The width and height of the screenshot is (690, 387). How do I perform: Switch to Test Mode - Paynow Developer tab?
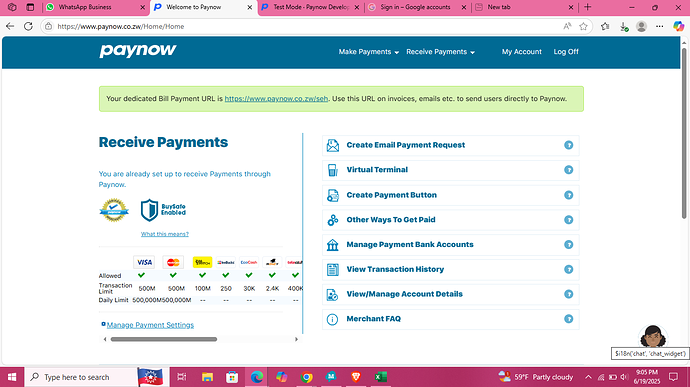coord(311,7)
